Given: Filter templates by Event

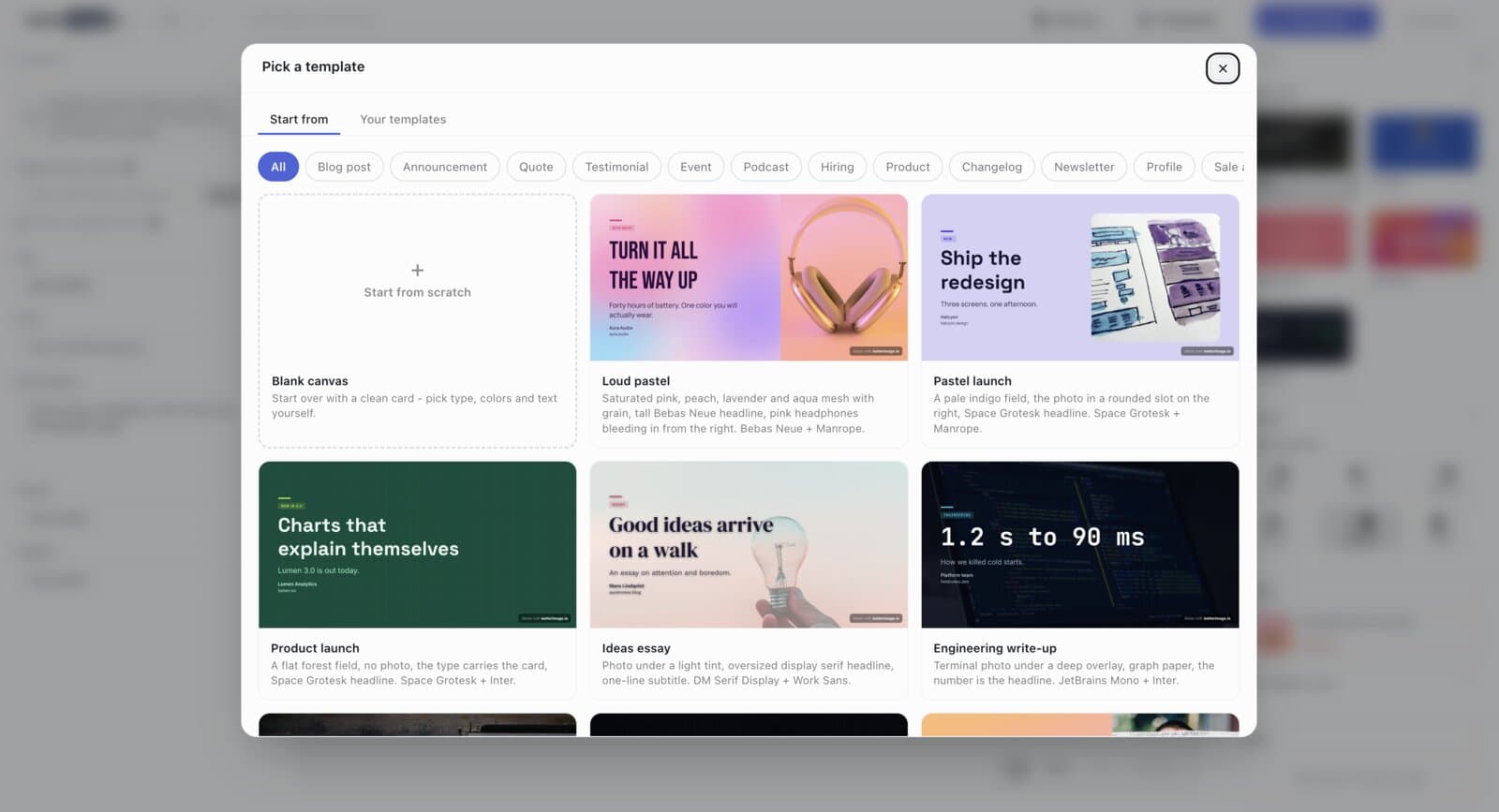Looking at the screenshot, I should coord(696,167).
